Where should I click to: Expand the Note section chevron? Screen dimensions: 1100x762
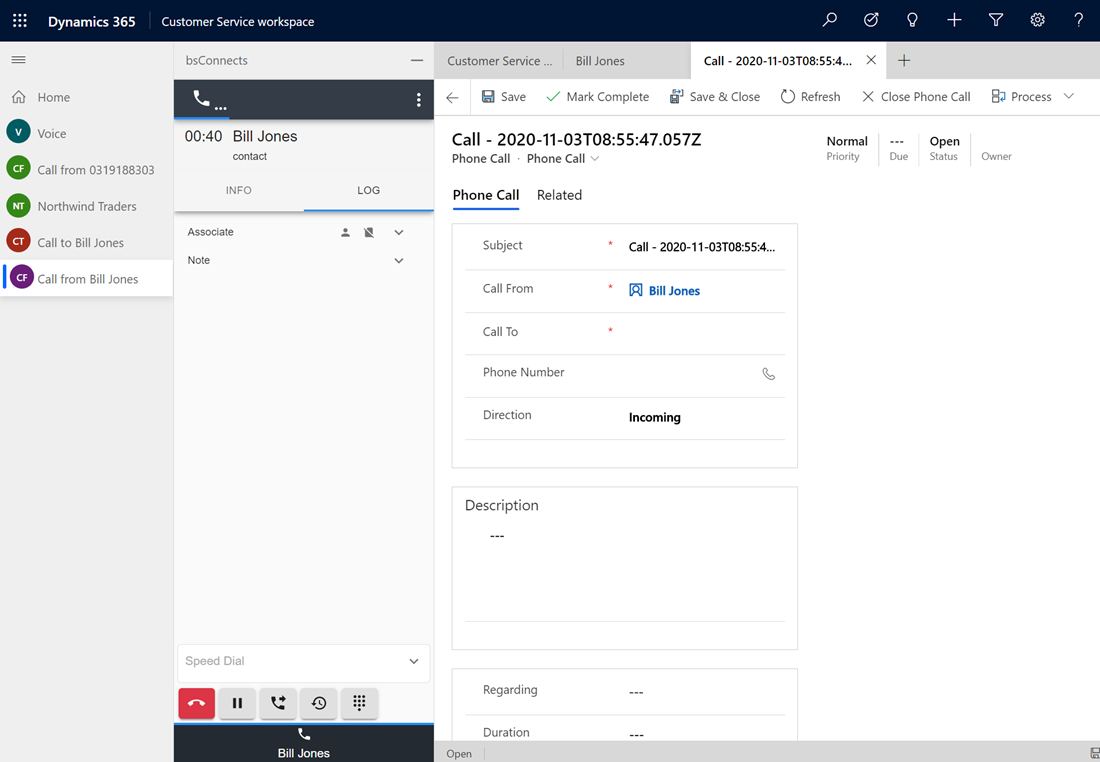pos(398,260)
